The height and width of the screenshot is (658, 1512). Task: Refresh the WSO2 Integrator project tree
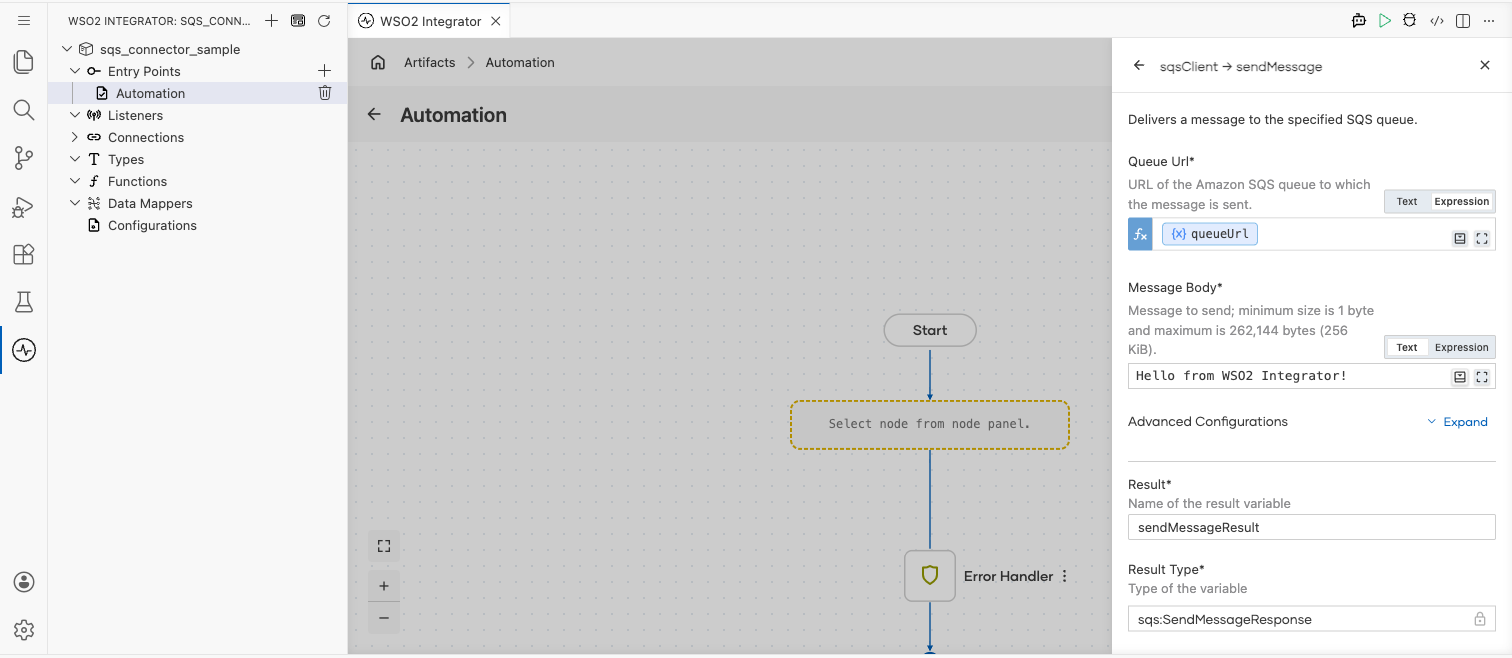[x=323, y=20]
